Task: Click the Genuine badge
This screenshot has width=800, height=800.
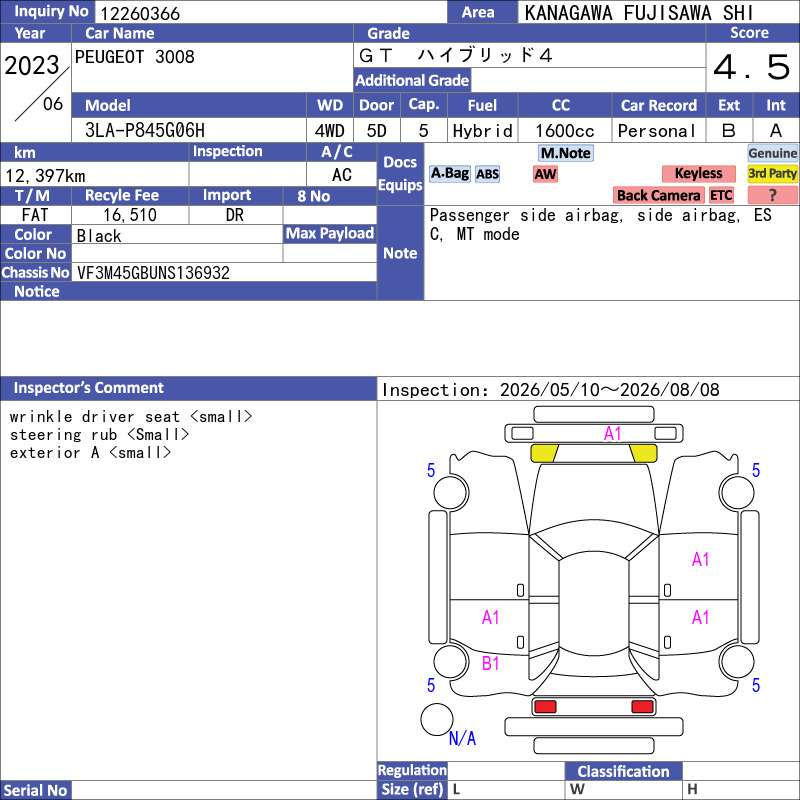Action: point(772,153)
